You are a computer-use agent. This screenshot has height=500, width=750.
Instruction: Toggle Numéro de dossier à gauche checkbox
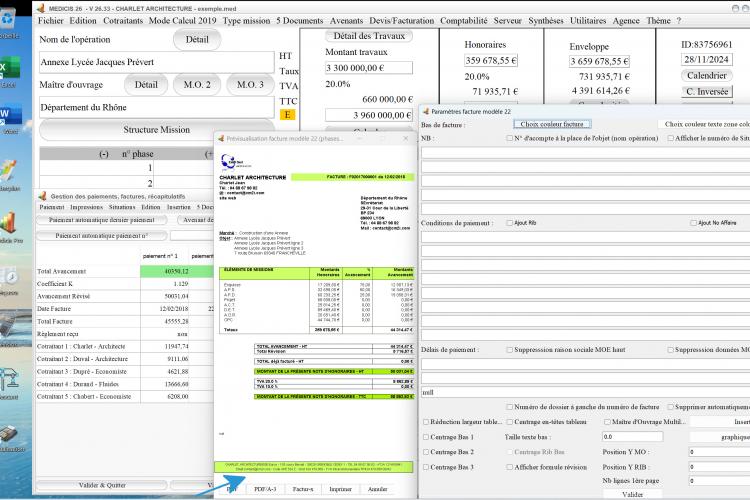[509, 407]
